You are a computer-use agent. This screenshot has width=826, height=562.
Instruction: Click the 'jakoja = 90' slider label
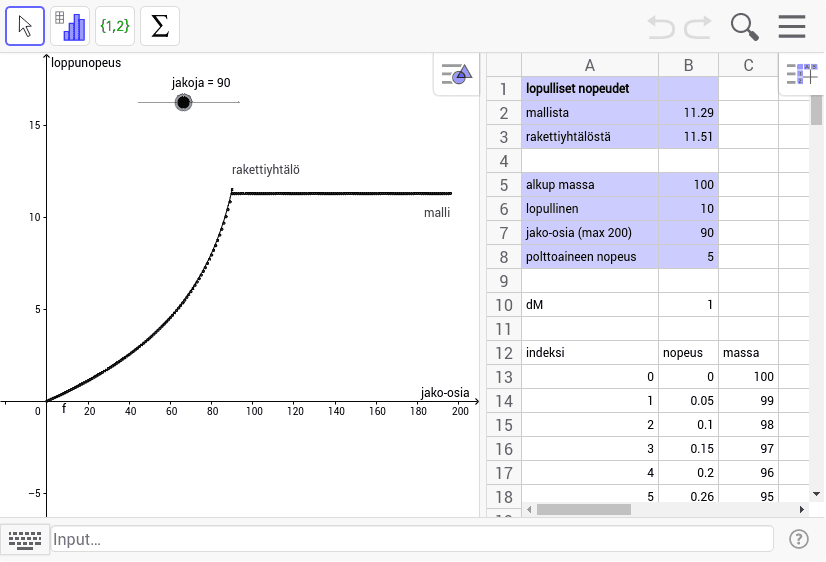(201, 83)
